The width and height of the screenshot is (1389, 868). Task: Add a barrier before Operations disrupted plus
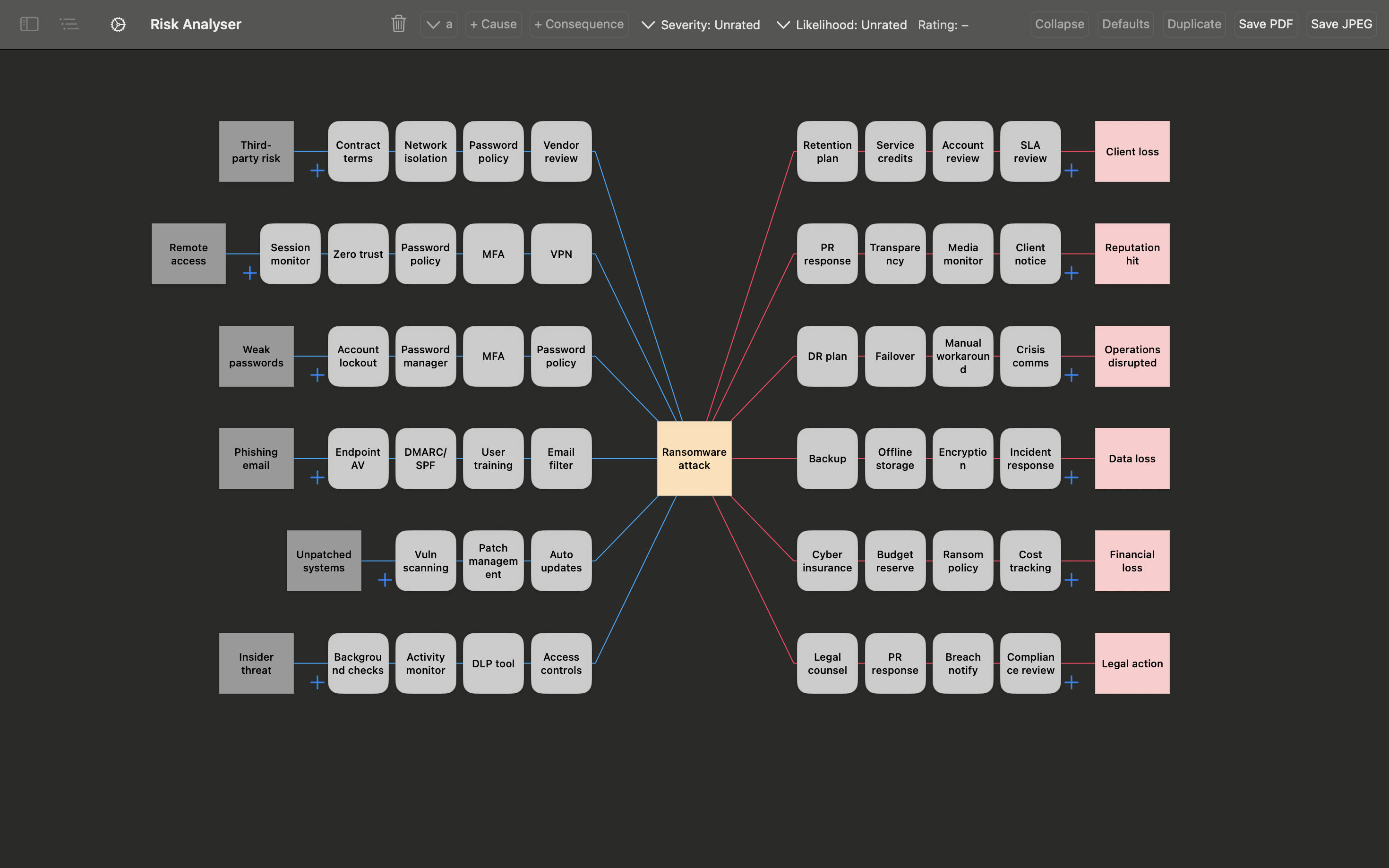[x=1071, y=375]
